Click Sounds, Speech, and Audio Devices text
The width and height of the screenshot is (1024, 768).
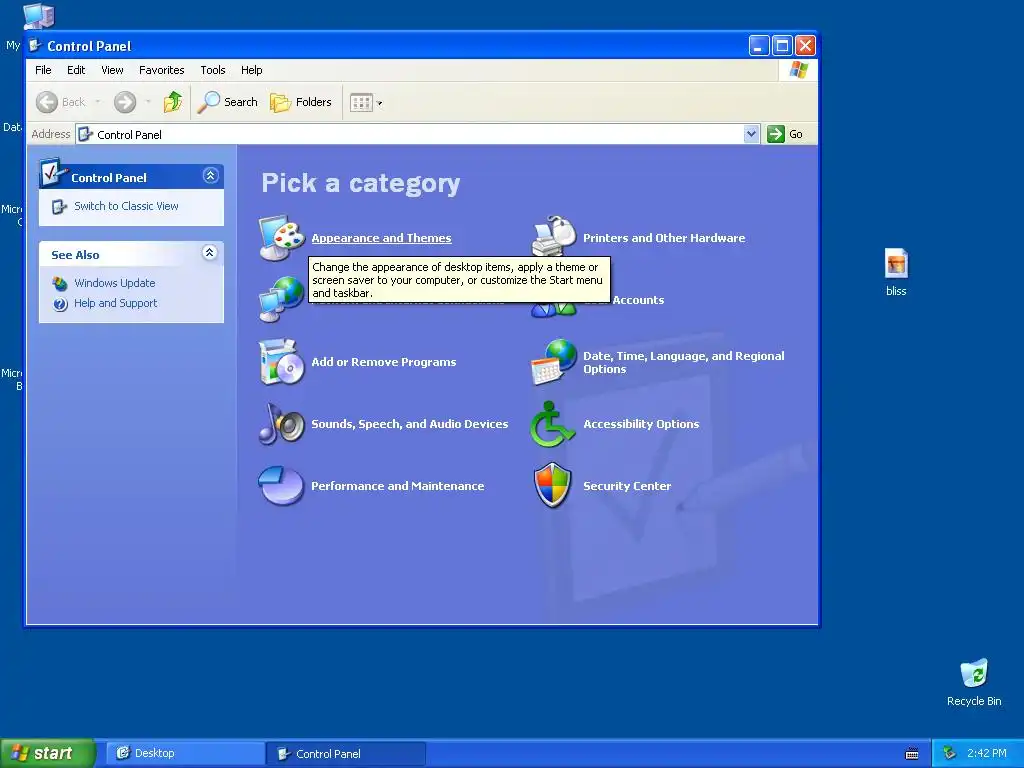click(409, 424)
